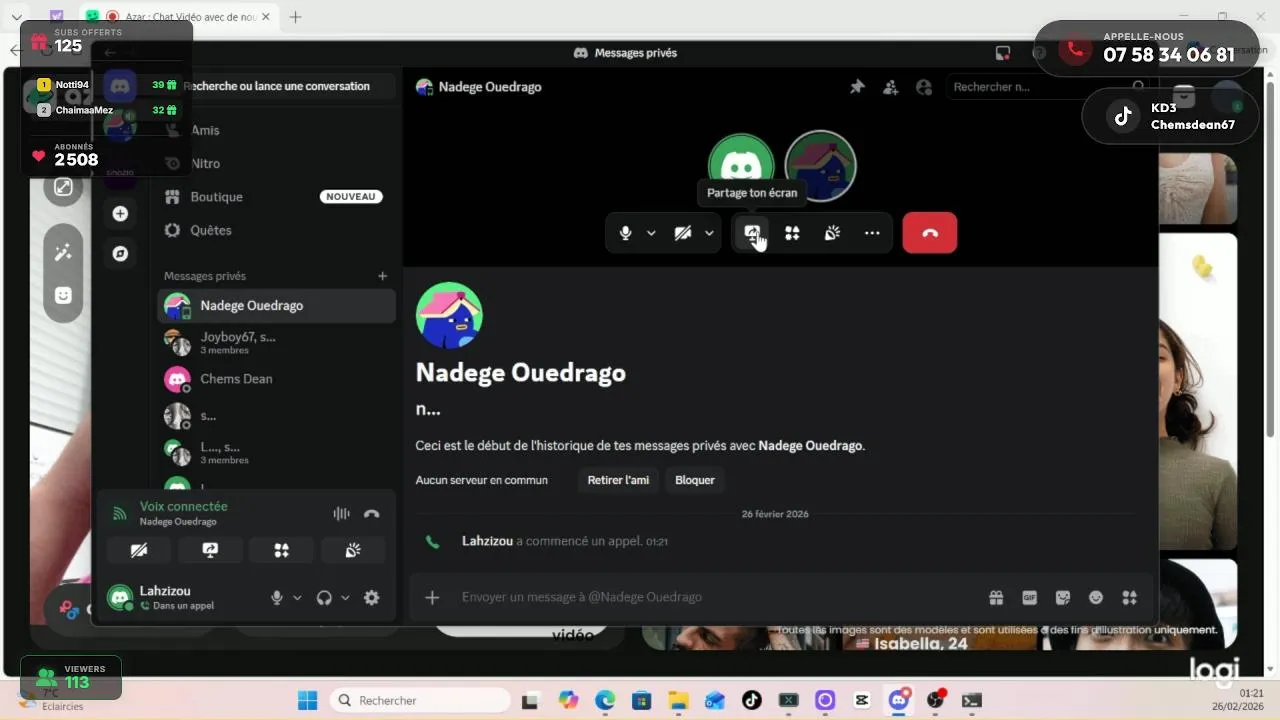Click the taskbar Rechercher search box
This screenshot has width=1280, height=720.
click(x=421, y=700)
